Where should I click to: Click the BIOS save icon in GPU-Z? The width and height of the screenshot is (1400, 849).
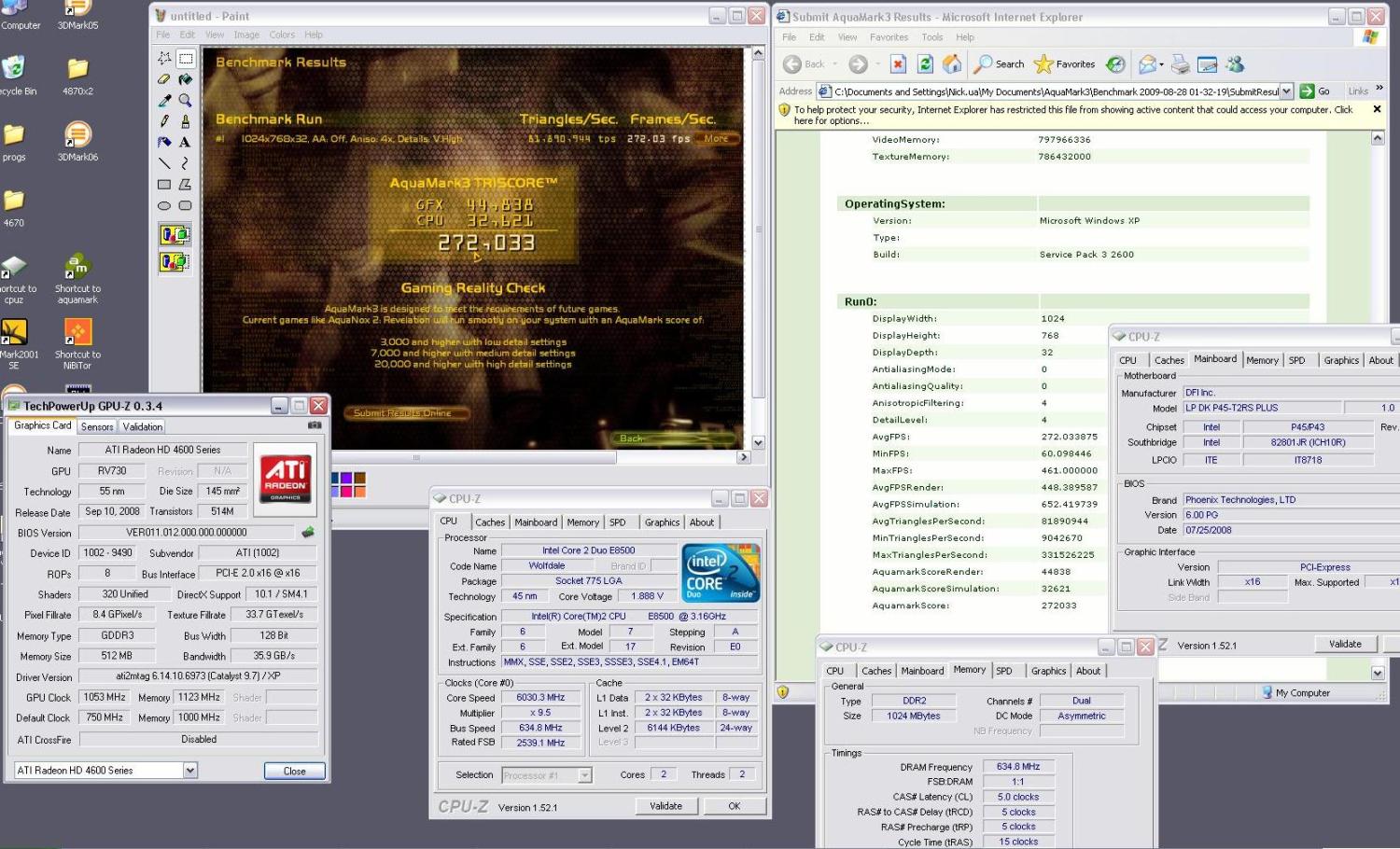(308, 533)
